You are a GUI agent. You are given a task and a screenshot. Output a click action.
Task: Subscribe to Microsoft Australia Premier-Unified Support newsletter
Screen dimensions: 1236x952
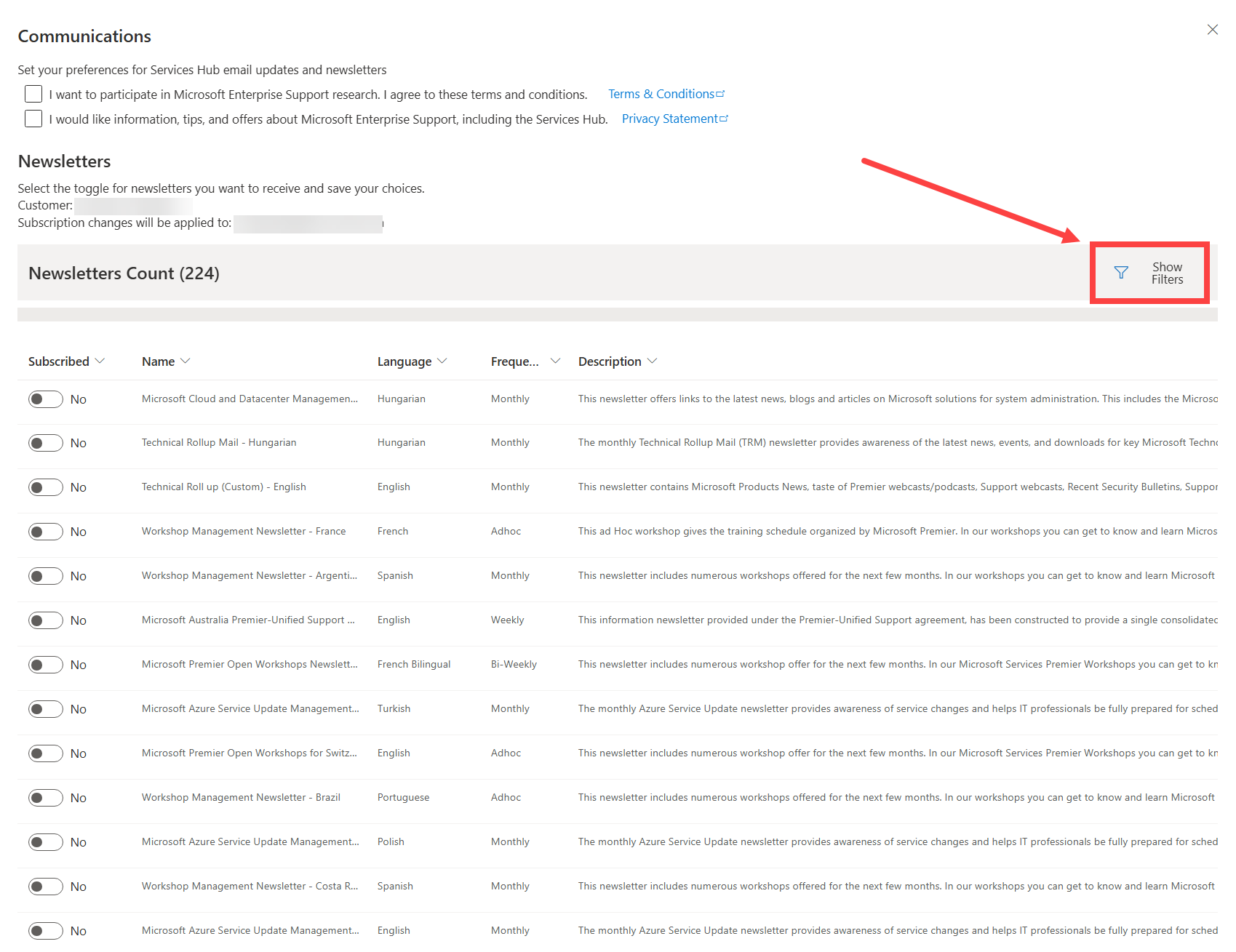pyautogui.click(x=46, y=621)
